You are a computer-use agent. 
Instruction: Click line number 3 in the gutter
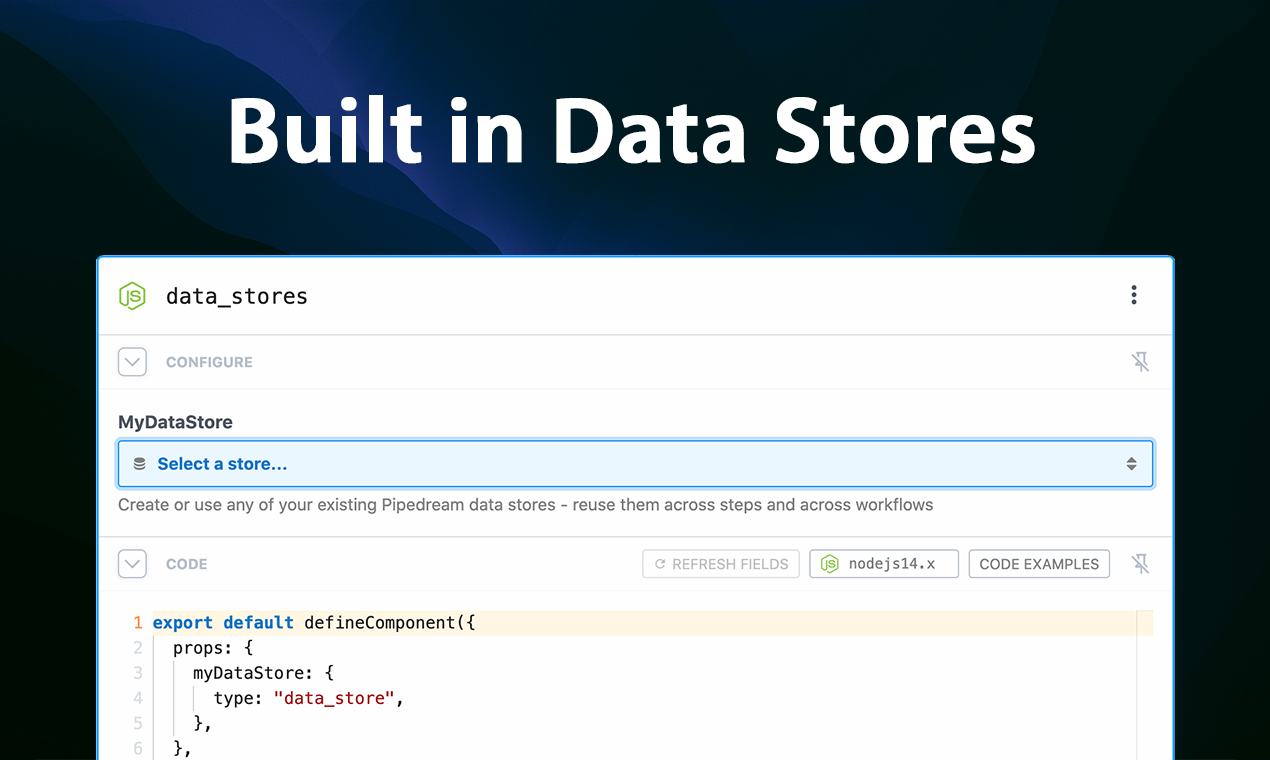point(138,673)
